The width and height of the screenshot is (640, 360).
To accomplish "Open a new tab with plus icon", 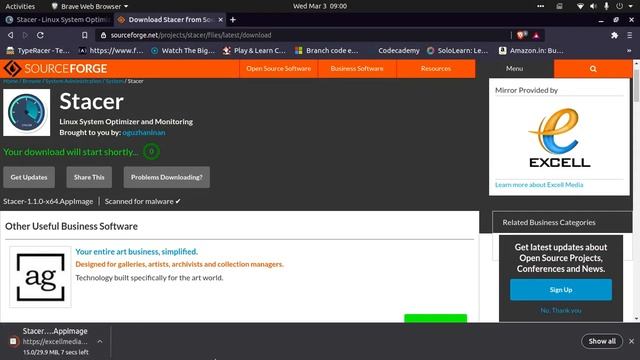I will pos(233,20).
